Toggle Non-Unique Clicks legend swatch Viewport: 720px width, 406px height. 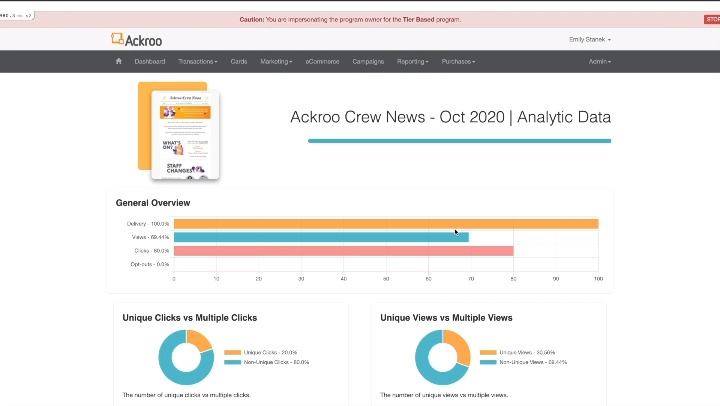click(232, 362)
